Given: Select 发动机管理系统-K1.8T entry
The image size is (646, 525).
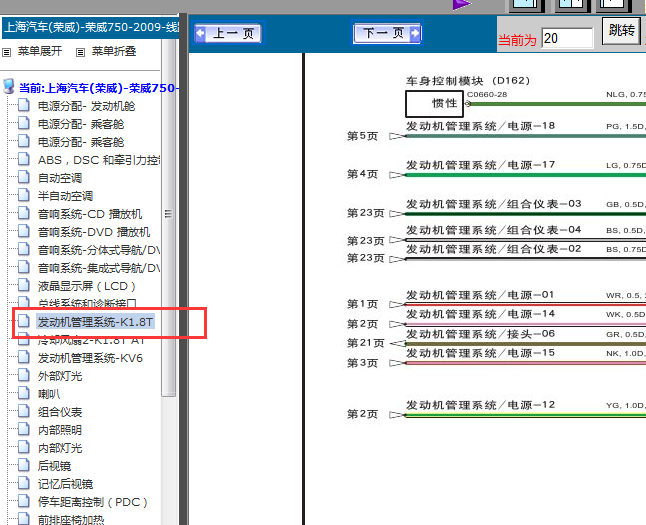Looking at the screenshot, I should click(x=96, y=322).
